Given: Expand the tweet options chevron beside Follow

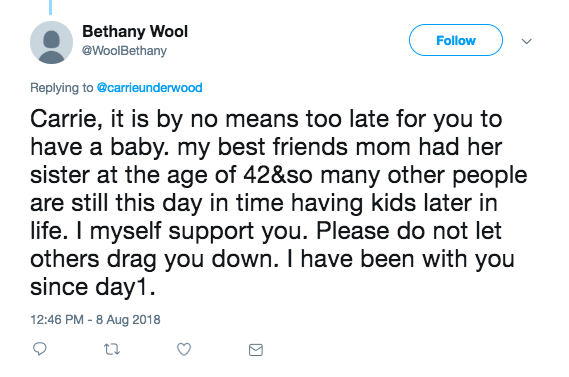Looking at the screenshot, I should tap(527, 41).
